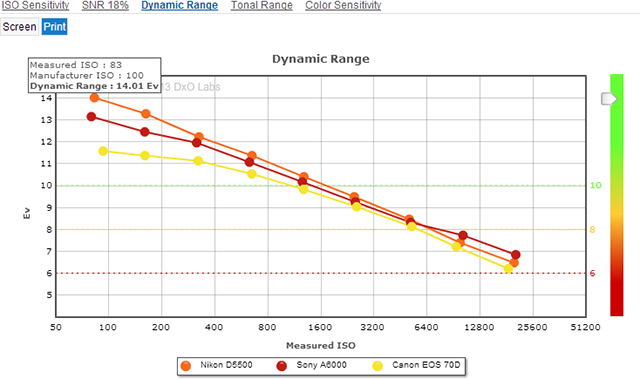The width and height of the screenshot is (640, 379).
Task: Select the Canon 70D point near ISO 800
Action: [x=251, y=174]
